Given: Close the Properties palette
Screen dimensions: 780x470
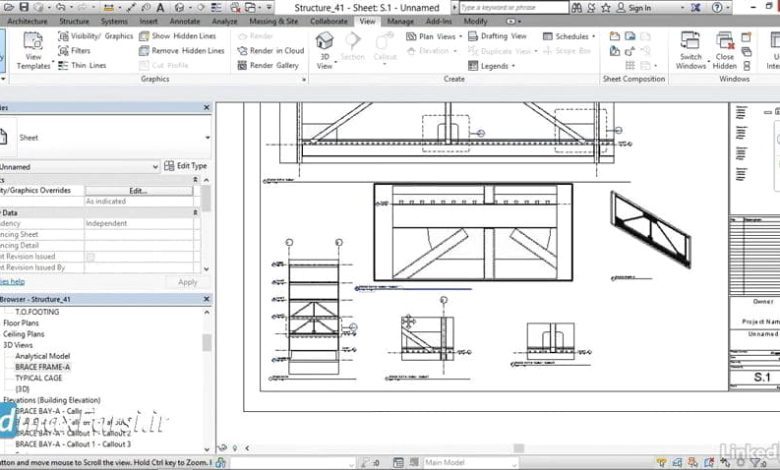Looking at the screenshot, I should [206, 107].
